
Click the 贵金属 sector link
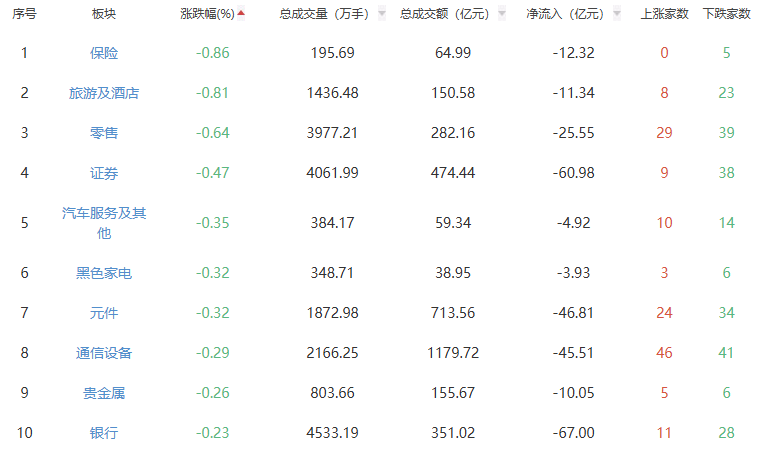click(103, 393)
